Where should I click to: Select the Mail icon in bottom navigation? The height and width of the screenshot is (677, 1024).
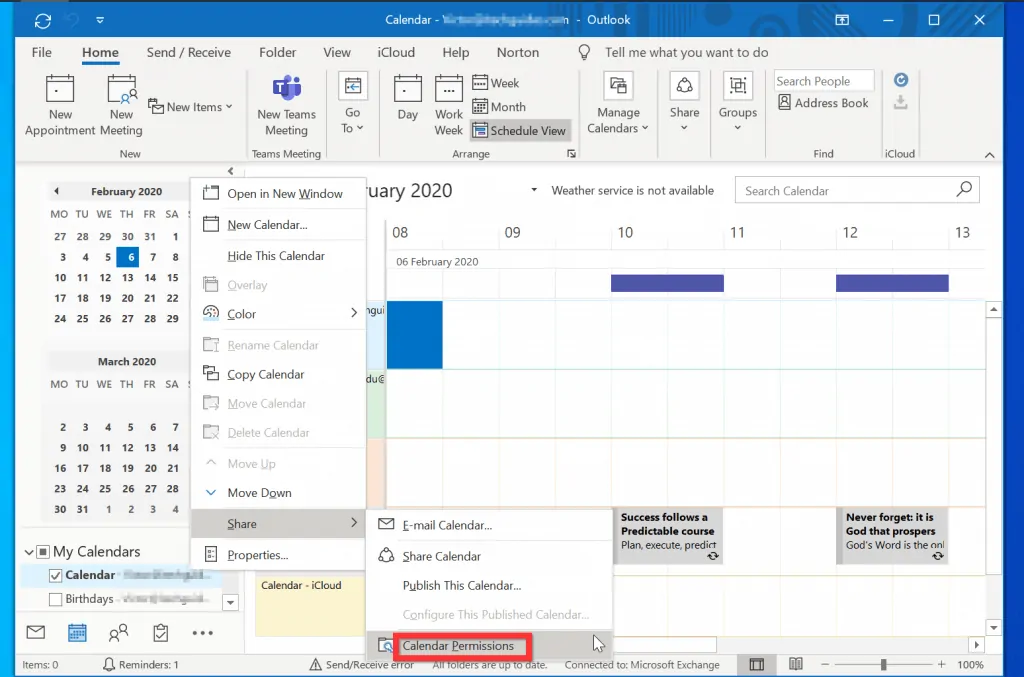36,632
